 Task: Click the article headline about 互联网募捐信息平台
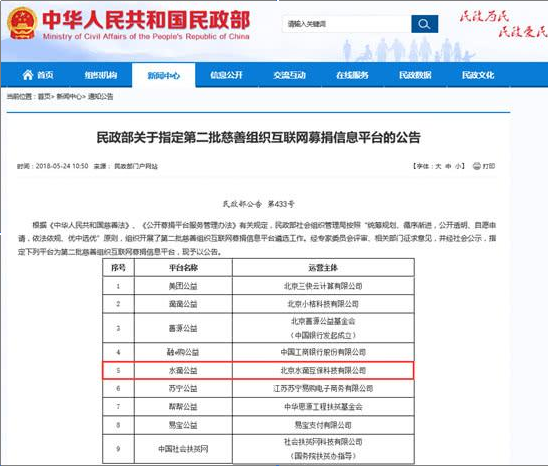pyautogui.click(x=259, y=137)
